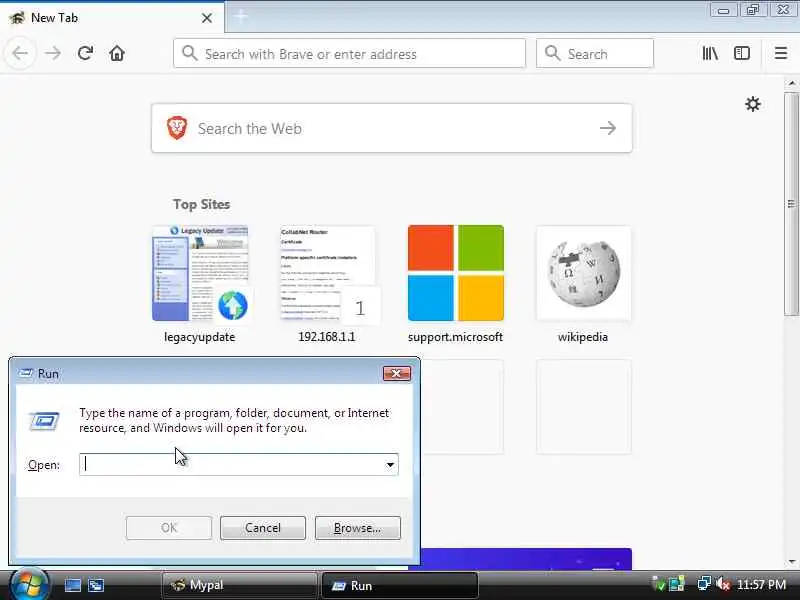The width and height of the screenshot is (800, 600).
Task: Open a new tab with the plus button
Action: (241, 17)
